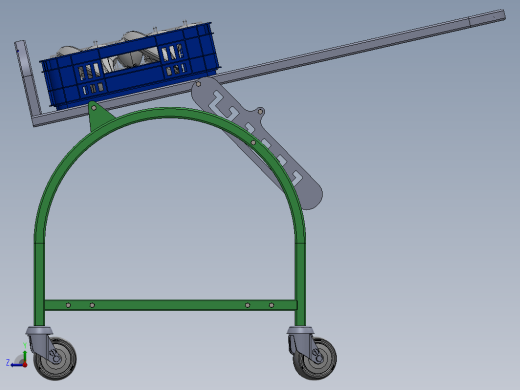Pick the green triangular pivot bracket
The height and width of the screenshot is (390, 520).
click(100, 116)
